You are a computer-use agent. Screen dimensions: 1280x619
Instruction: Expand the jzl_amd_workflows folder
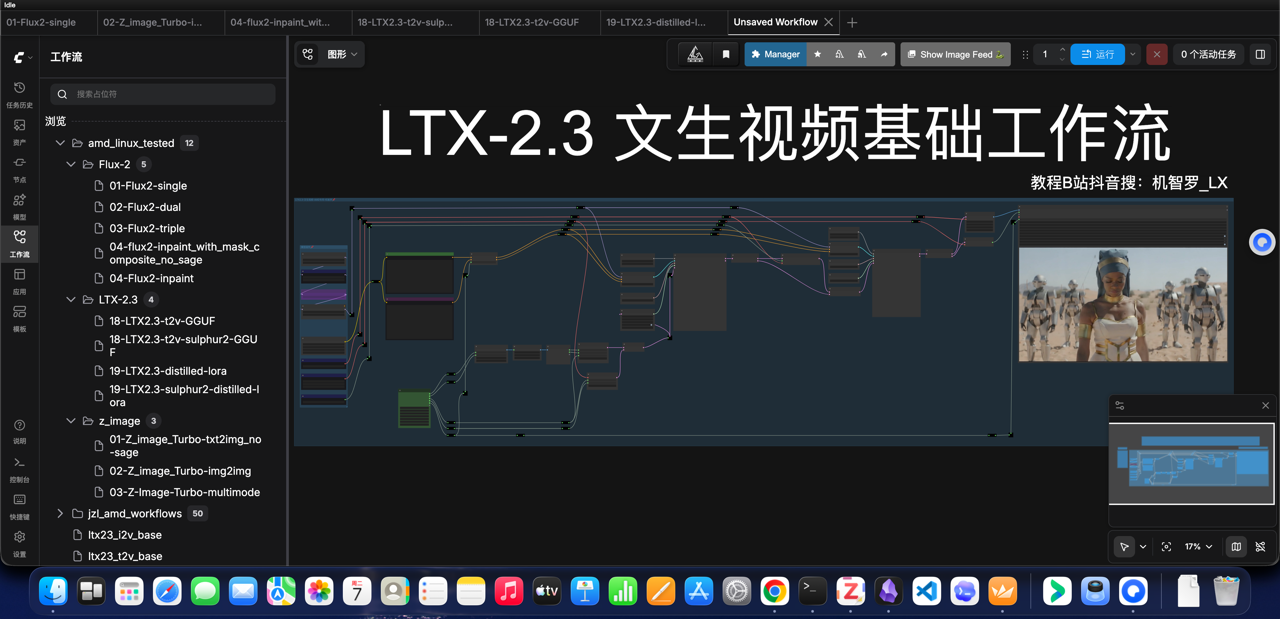coord(60,514)
